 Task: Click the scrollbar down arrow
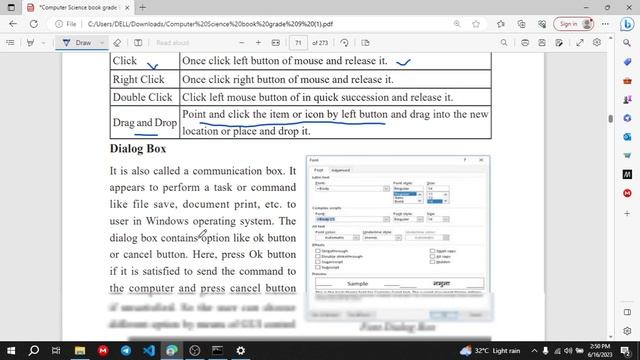(611, 337)
